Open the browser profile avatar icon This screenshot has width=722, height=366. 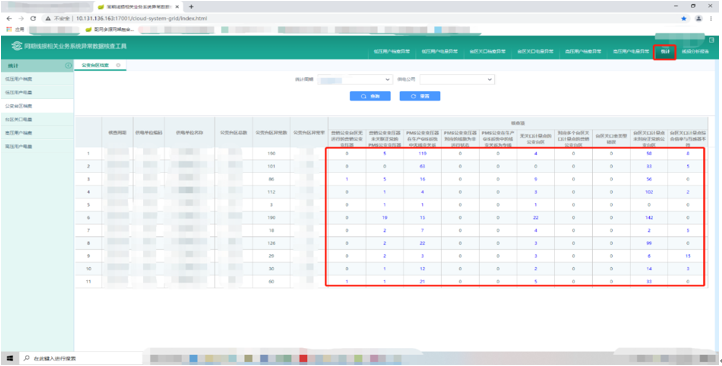point(699,18)
